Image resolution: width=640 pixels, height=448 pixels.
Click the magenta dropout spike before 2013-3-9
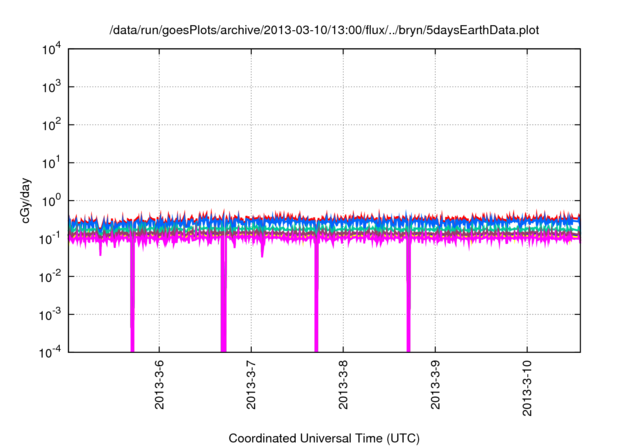point(408,298)
